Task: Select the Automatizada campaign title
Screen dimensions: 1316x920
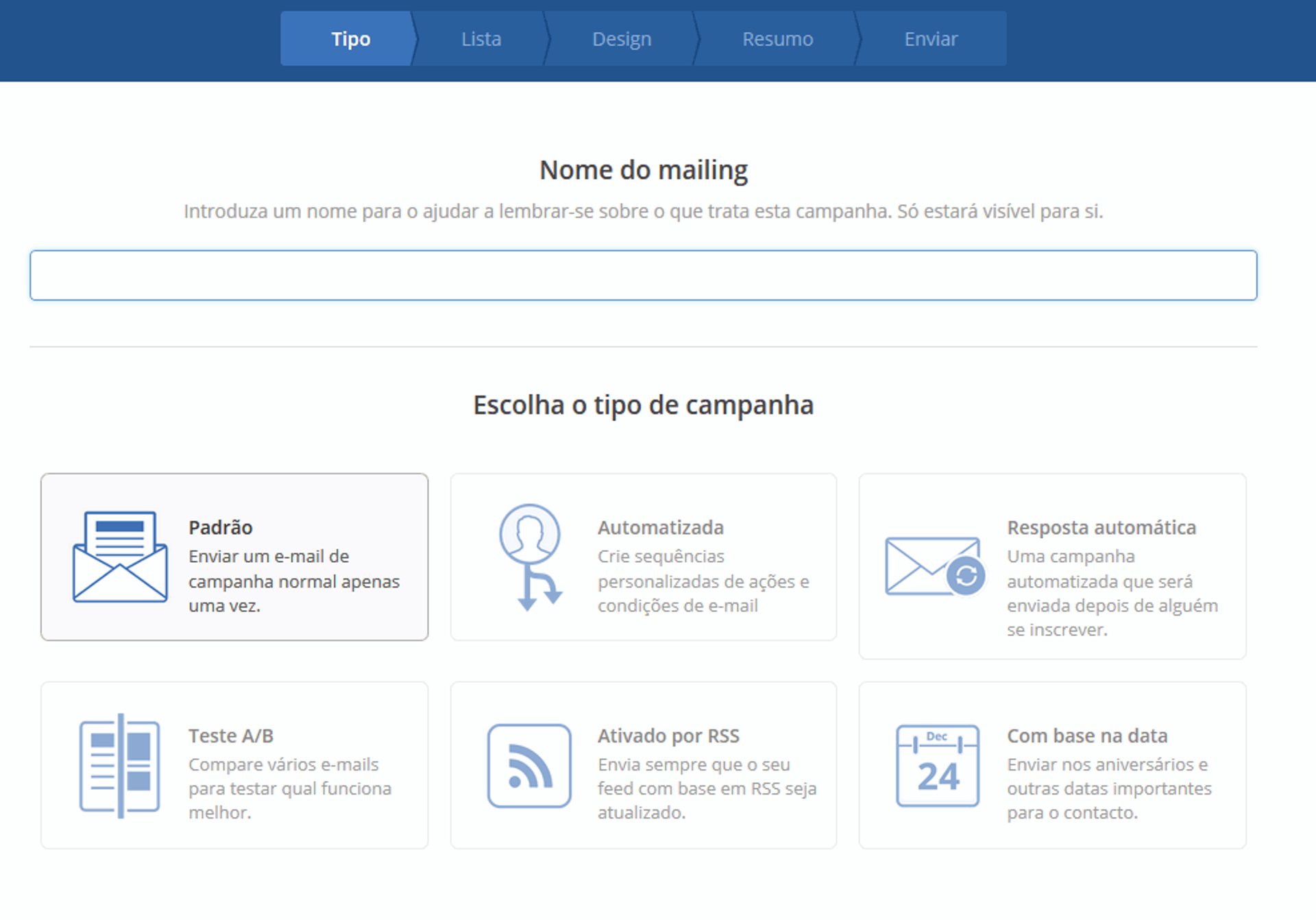Action: tap(661, 527)
